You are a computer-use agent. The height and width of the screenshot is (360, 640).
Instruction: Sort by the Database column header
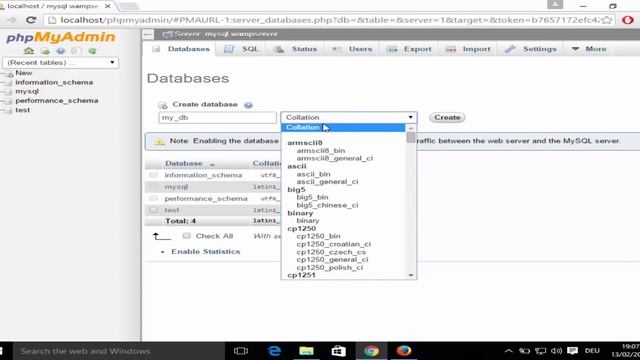tap(184, 163)
